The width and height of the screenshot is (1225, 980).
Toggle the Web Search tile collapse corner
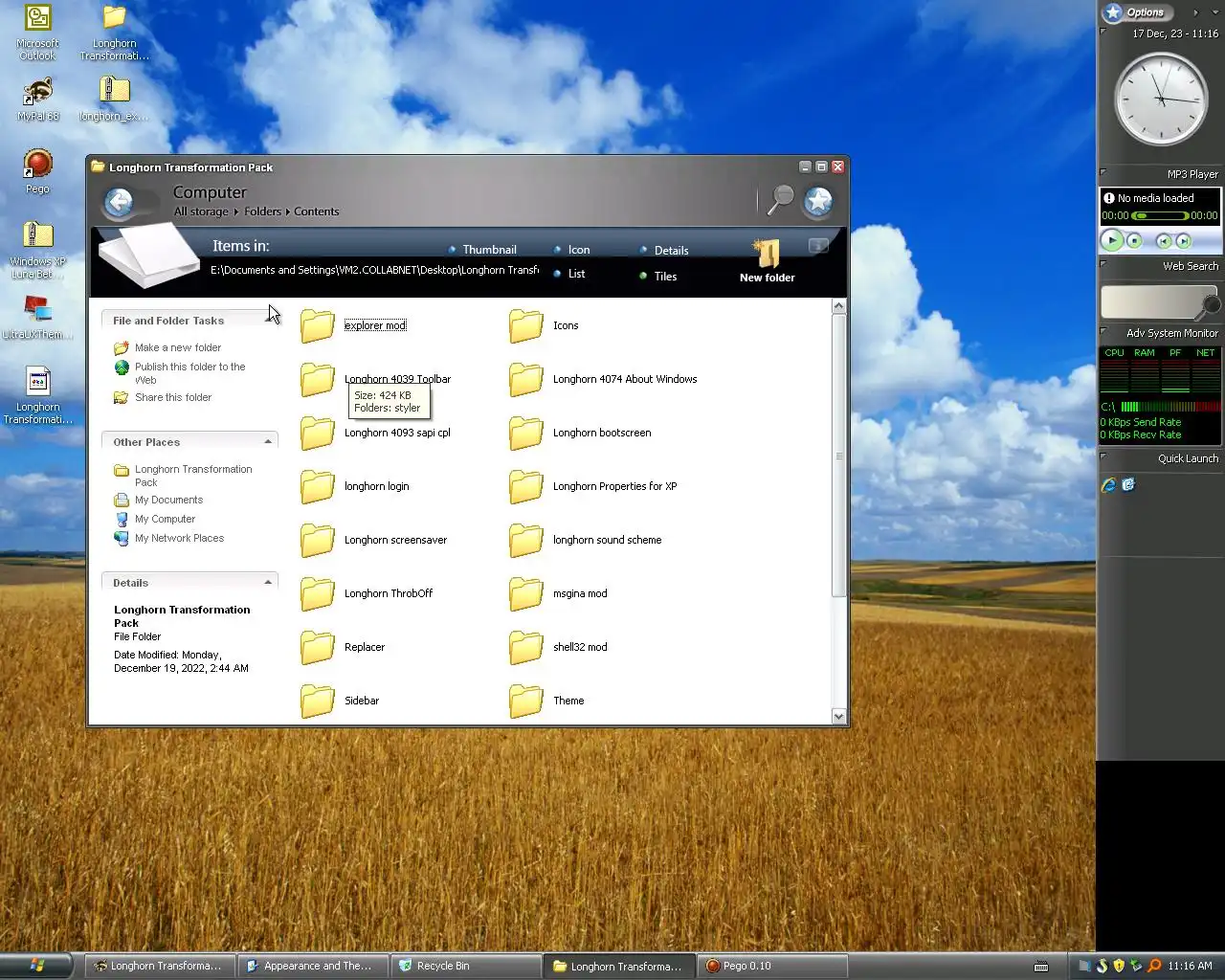click(x=1102, y=263)
